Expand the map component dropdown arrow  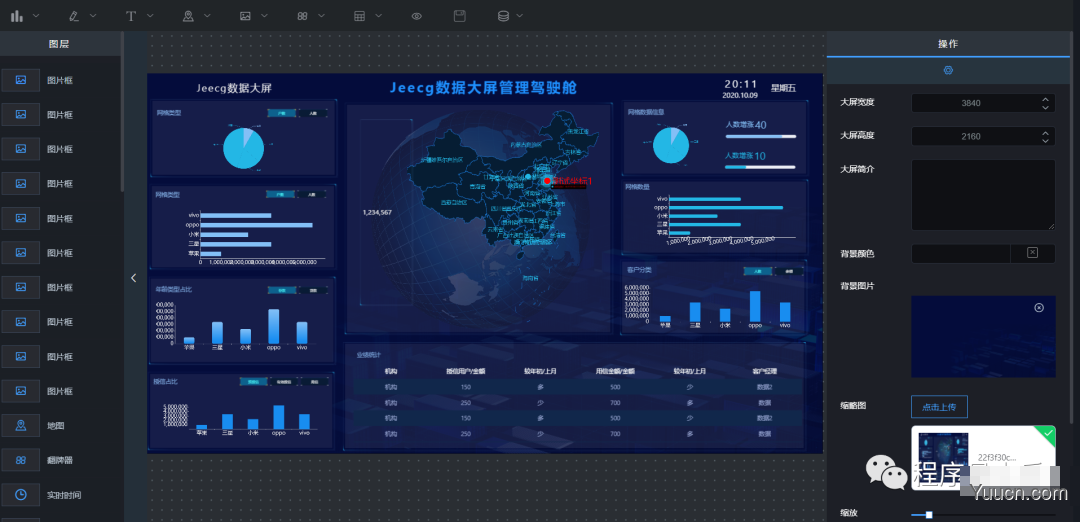(x=207, y=15)
